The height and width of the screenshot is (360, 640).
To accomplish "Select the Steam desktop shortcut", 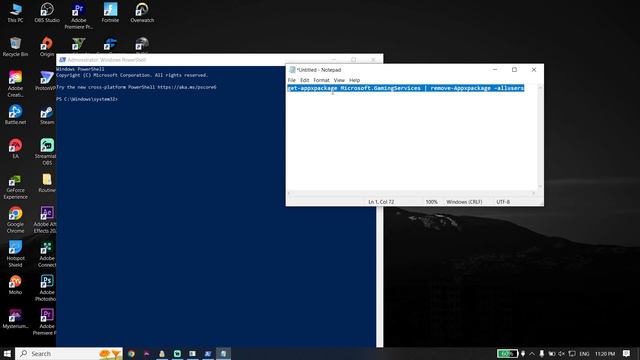I will click(47, 115).
